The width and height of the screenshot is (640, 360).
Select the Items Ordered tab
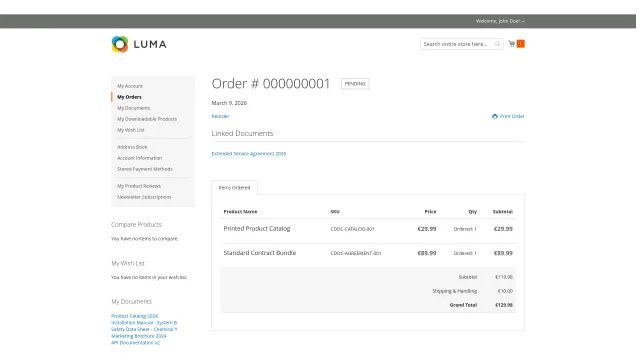pyautogui.click(x=234, y=188)
